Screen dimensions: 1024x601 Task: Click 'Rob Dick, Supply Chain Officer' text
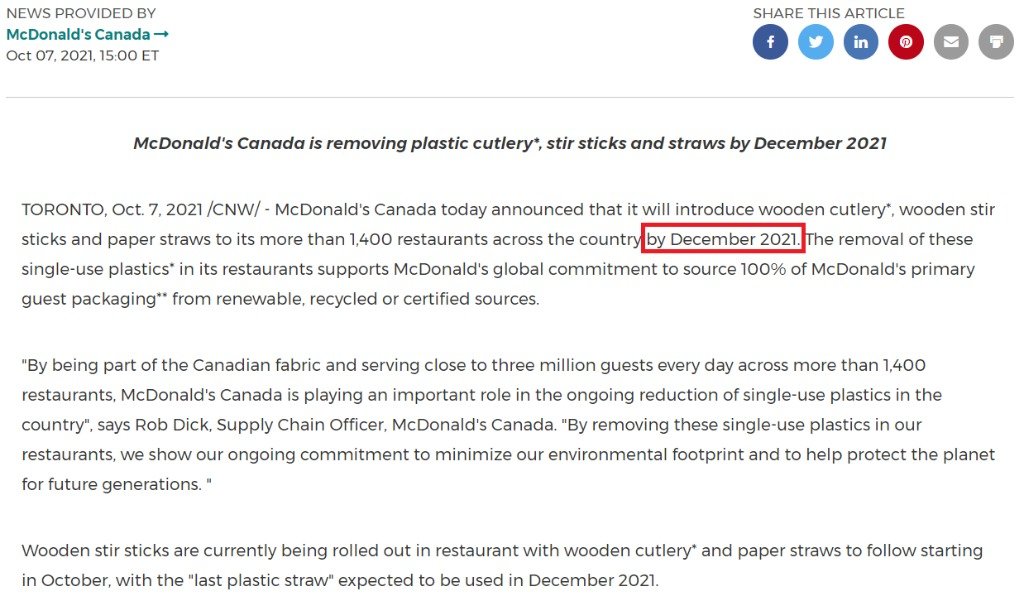[x=261, y=425]
